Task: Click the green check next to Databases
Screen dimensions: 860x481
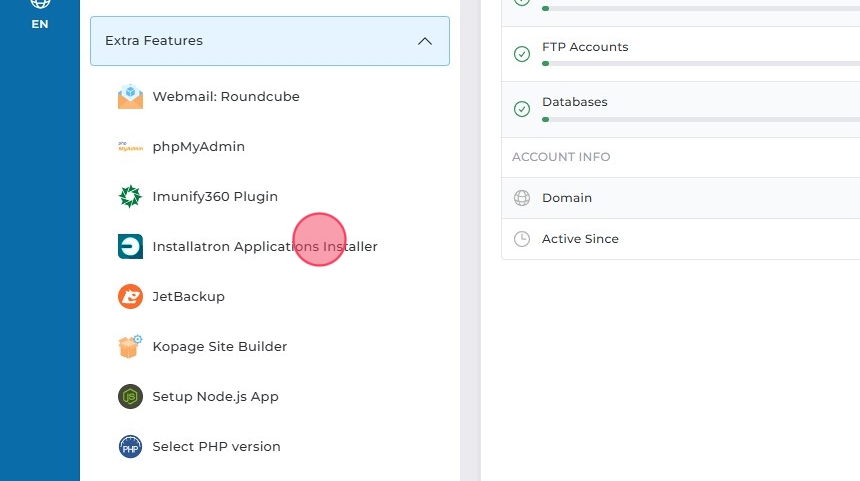Action: [521, 109]
